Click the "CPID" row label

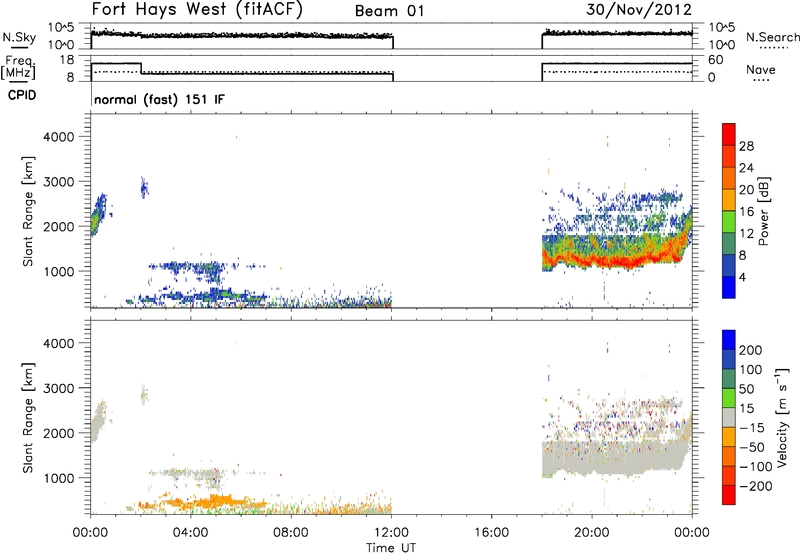click(22, 95)
